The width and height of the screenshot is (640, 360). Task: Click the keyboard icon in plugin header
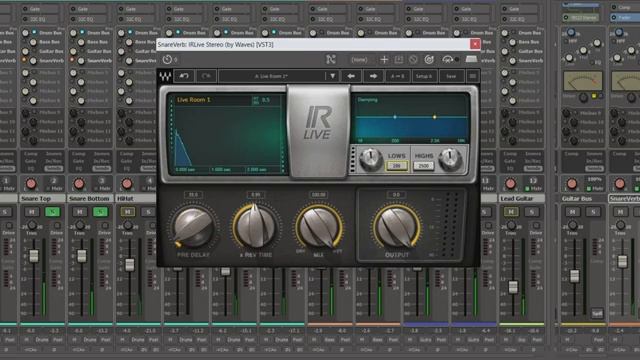coord(471,60)
